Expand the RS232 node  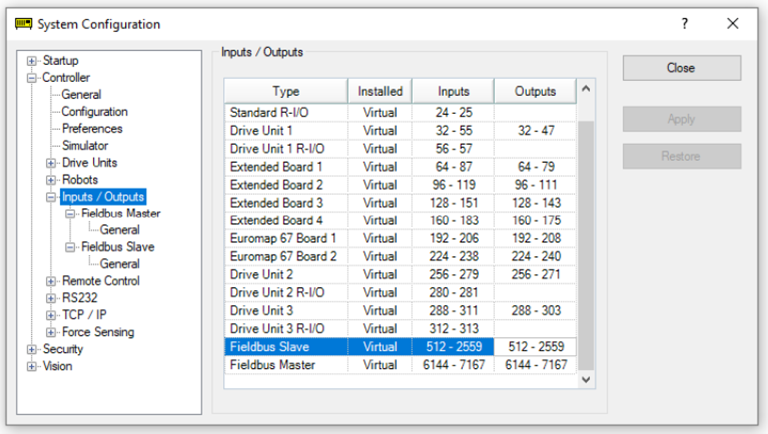coord(51,298)
